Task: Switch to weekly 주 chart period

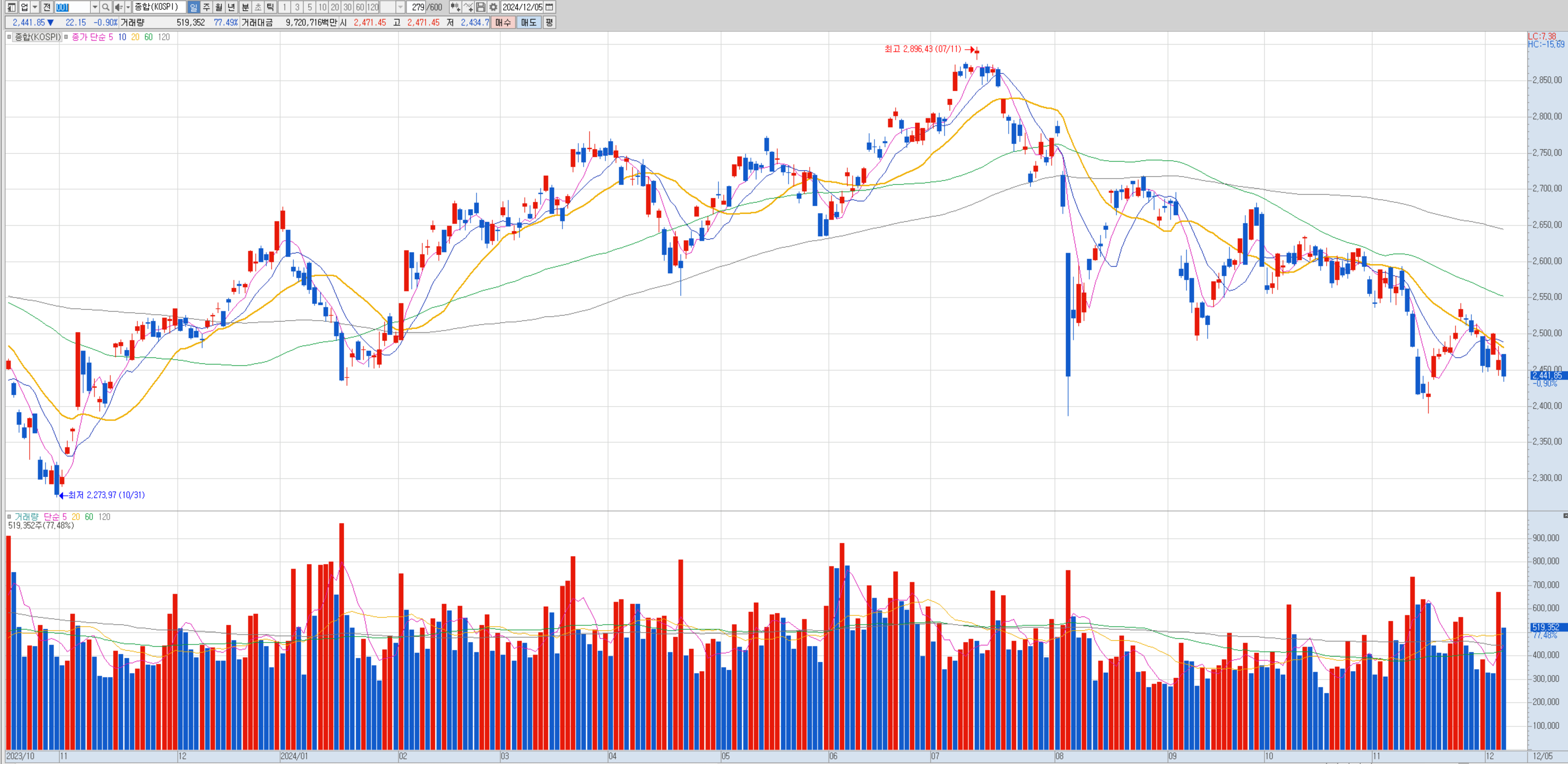Action: click(206, 7)
